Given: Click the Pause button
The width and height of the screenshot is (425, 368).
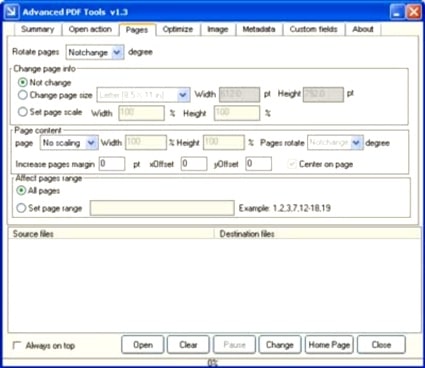Looking at the screenshot, I should pyautogui.click(x=234, y=345).
